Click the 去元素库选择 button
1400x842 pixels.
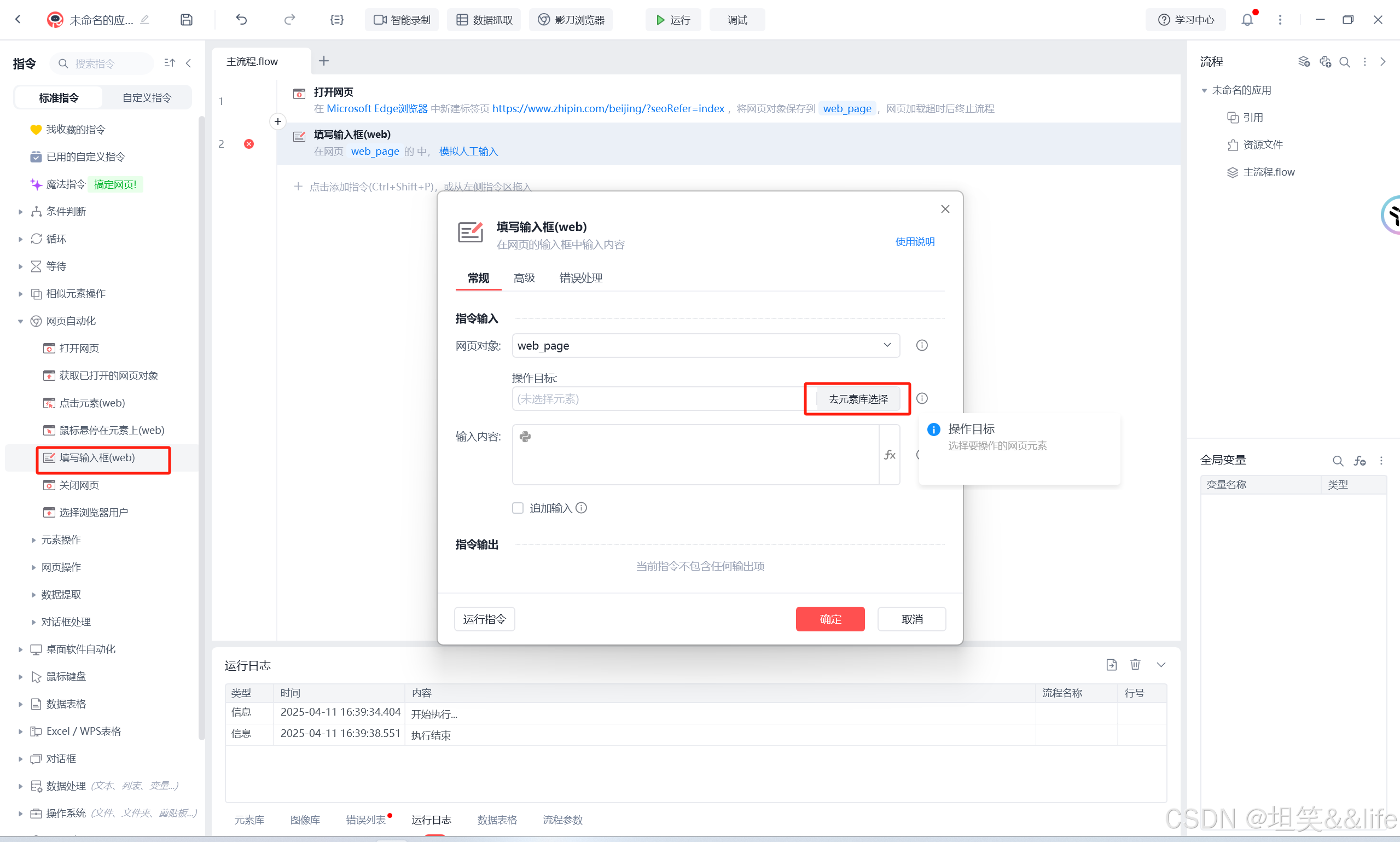coord(858,399)
